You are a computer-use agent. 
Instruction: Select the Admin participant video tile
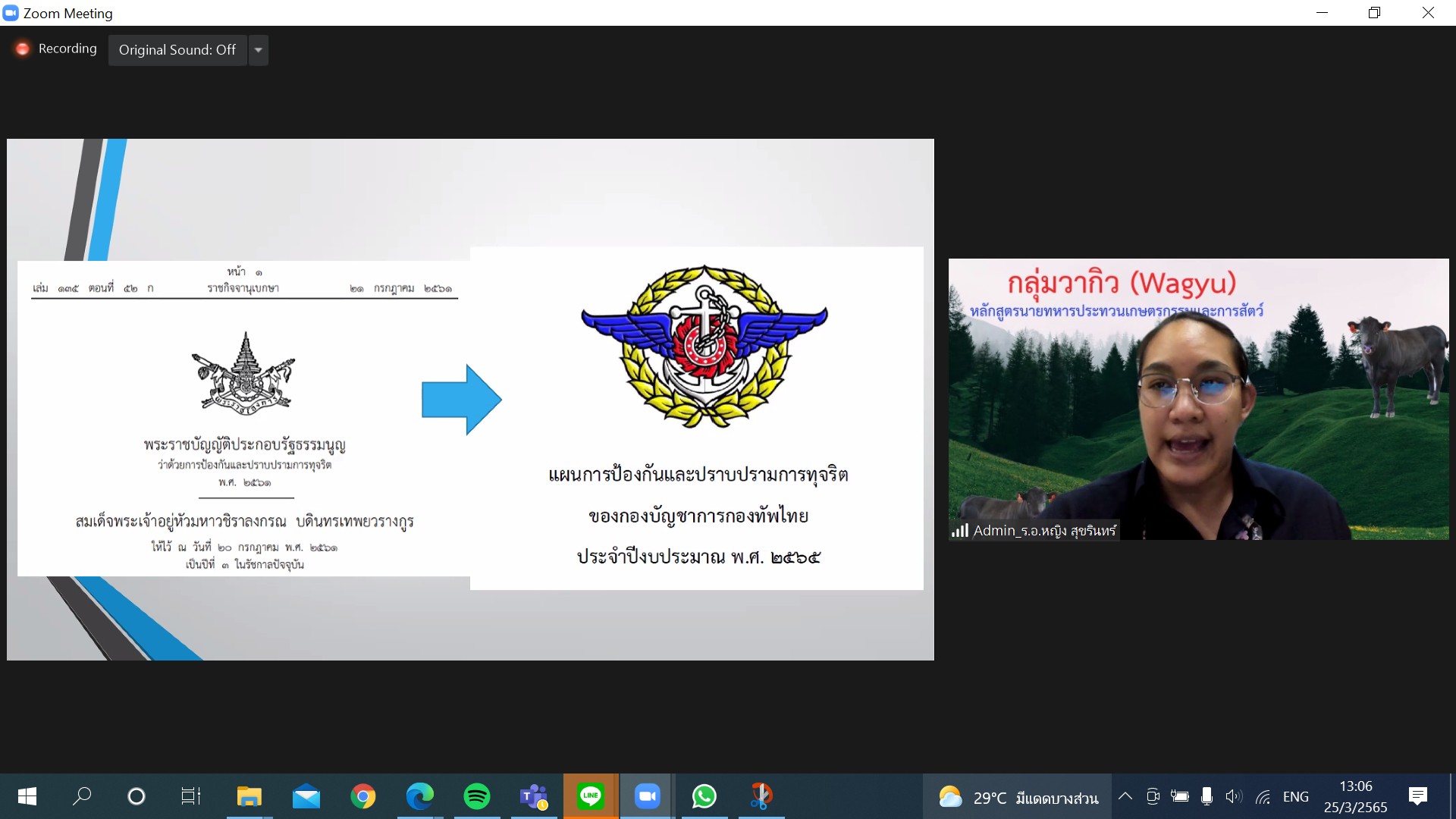[x=1198, y=399]
